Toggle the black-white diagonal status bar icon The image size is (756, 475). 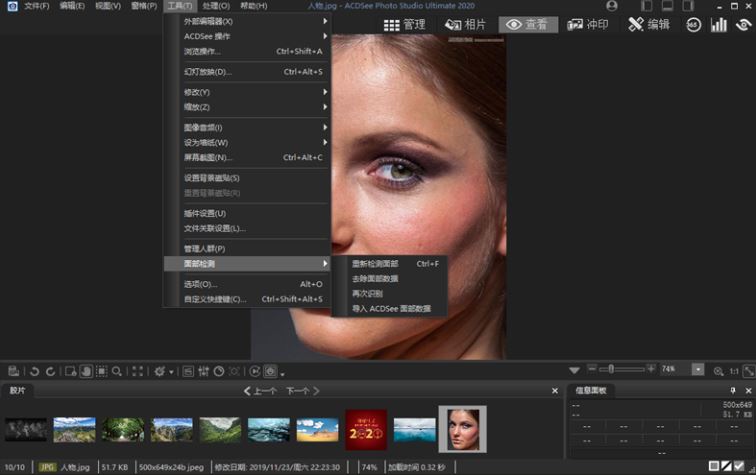[x=726, y=466]
